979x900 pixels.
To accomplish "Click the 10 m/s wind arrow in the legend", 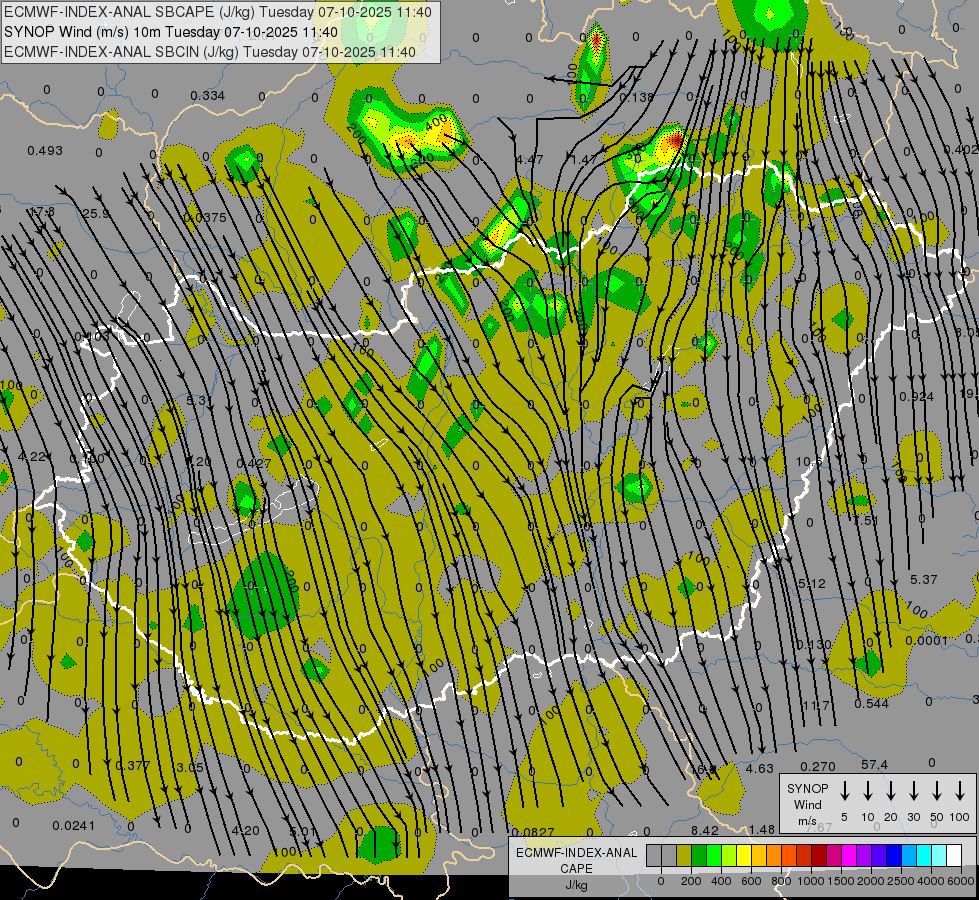I will pyautogui.click(x=868, y=790).
